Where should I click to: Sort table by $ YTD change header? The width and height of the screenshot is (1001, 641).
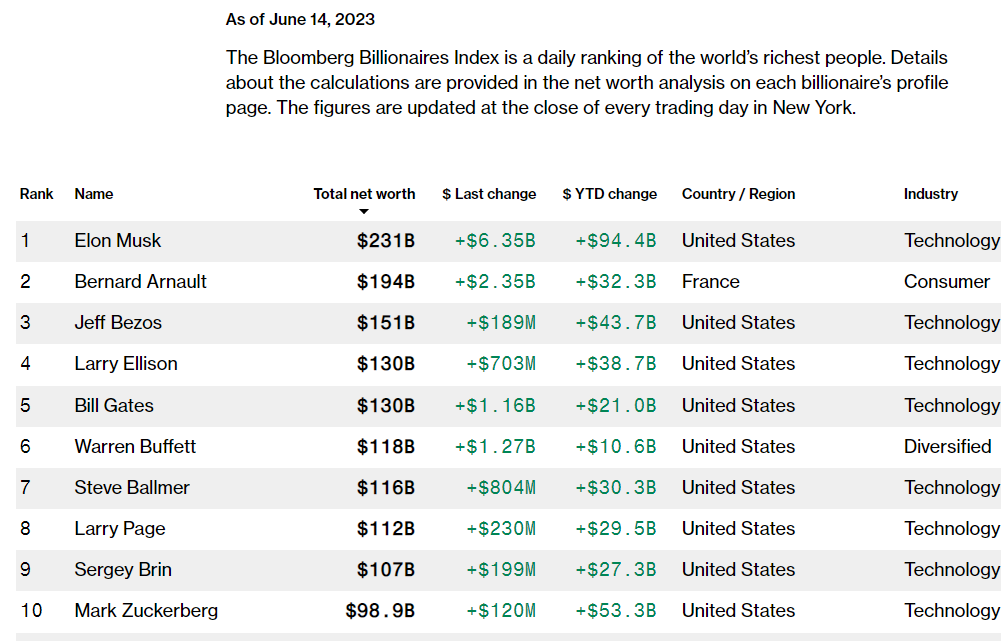(610, 194)
